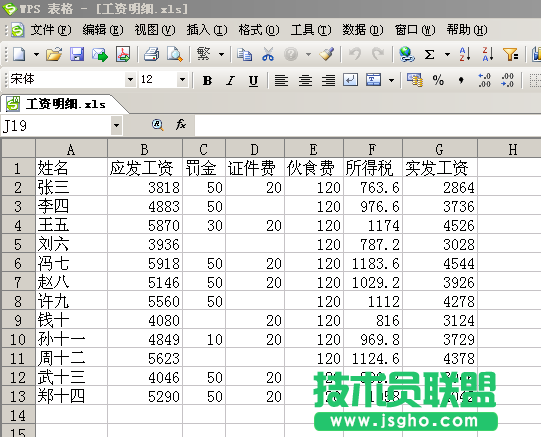The image size is (541, 437).
Task: Open the 工具(T) menu
Action: [x=311, y=30]
